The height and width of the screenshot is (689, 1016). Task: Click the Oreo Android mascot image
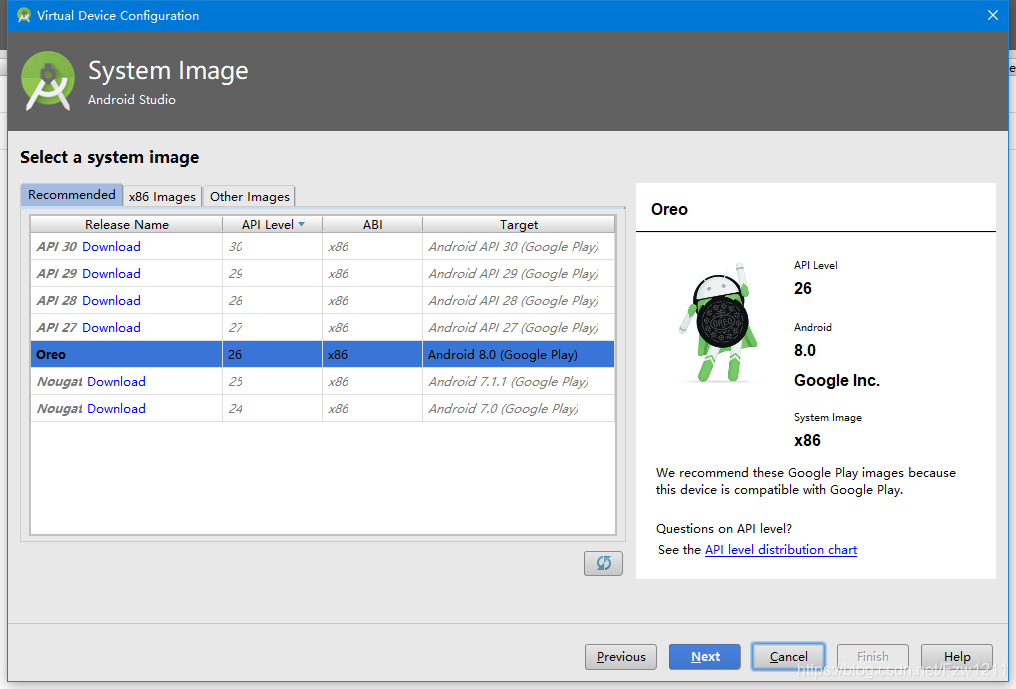[718, 321]
